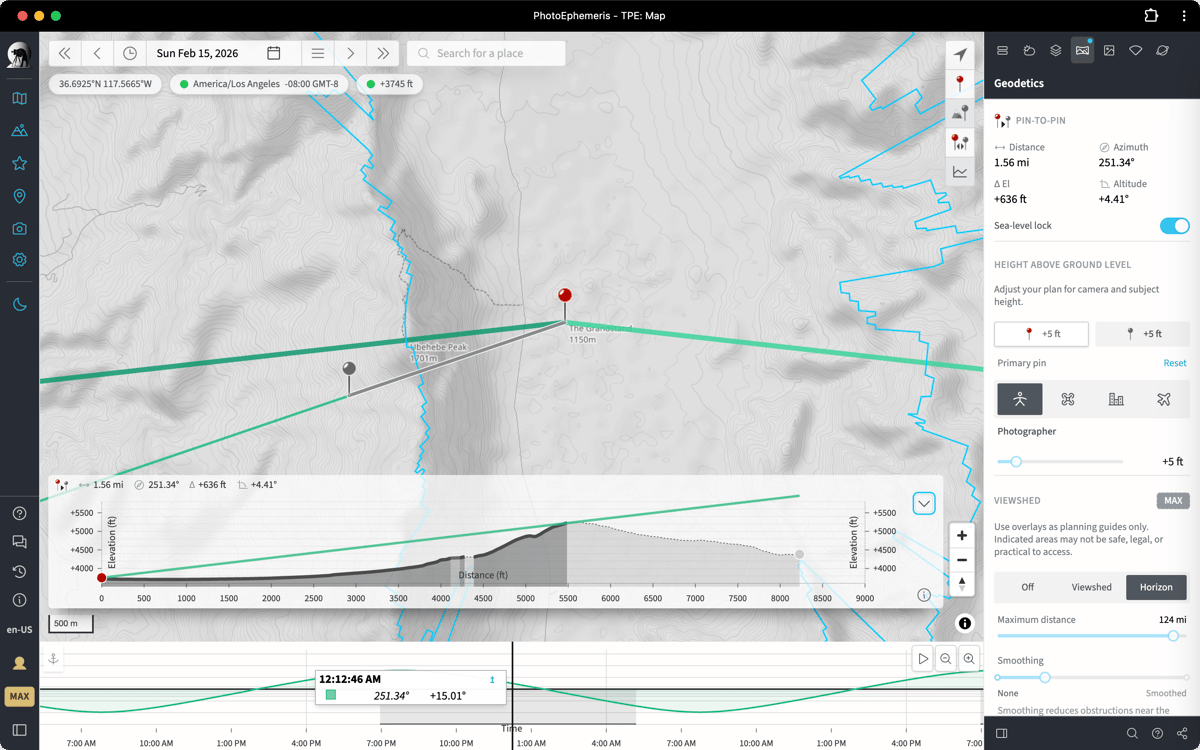
Task: Open the date list menu icon
Action: pos(317,53)
